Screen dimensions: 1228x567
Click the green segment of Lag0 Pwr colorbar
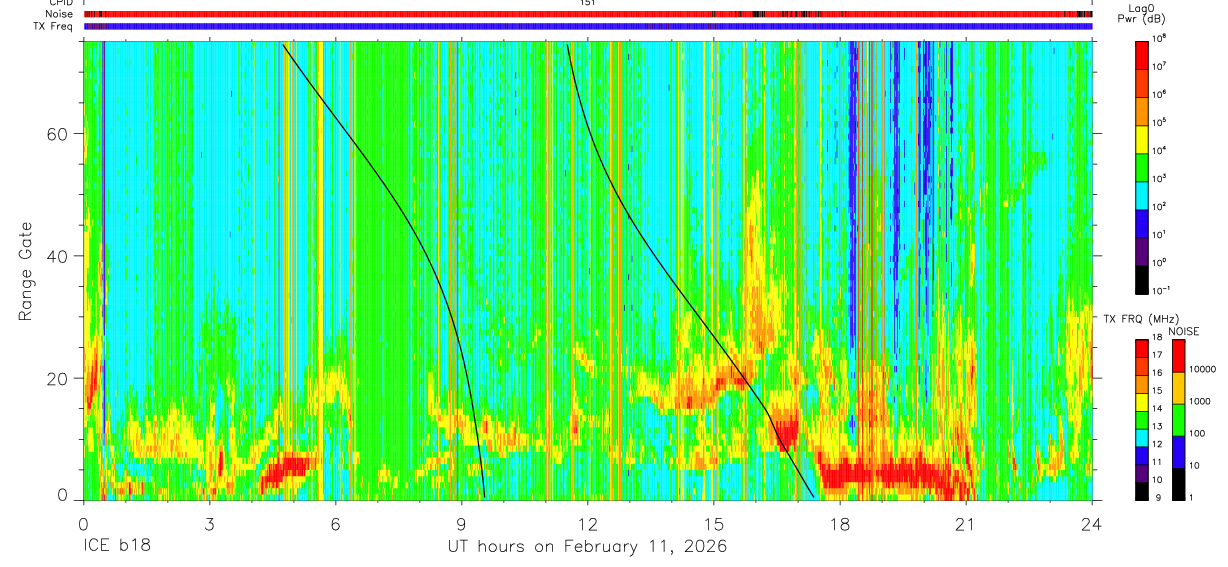tap(1144, 166)
